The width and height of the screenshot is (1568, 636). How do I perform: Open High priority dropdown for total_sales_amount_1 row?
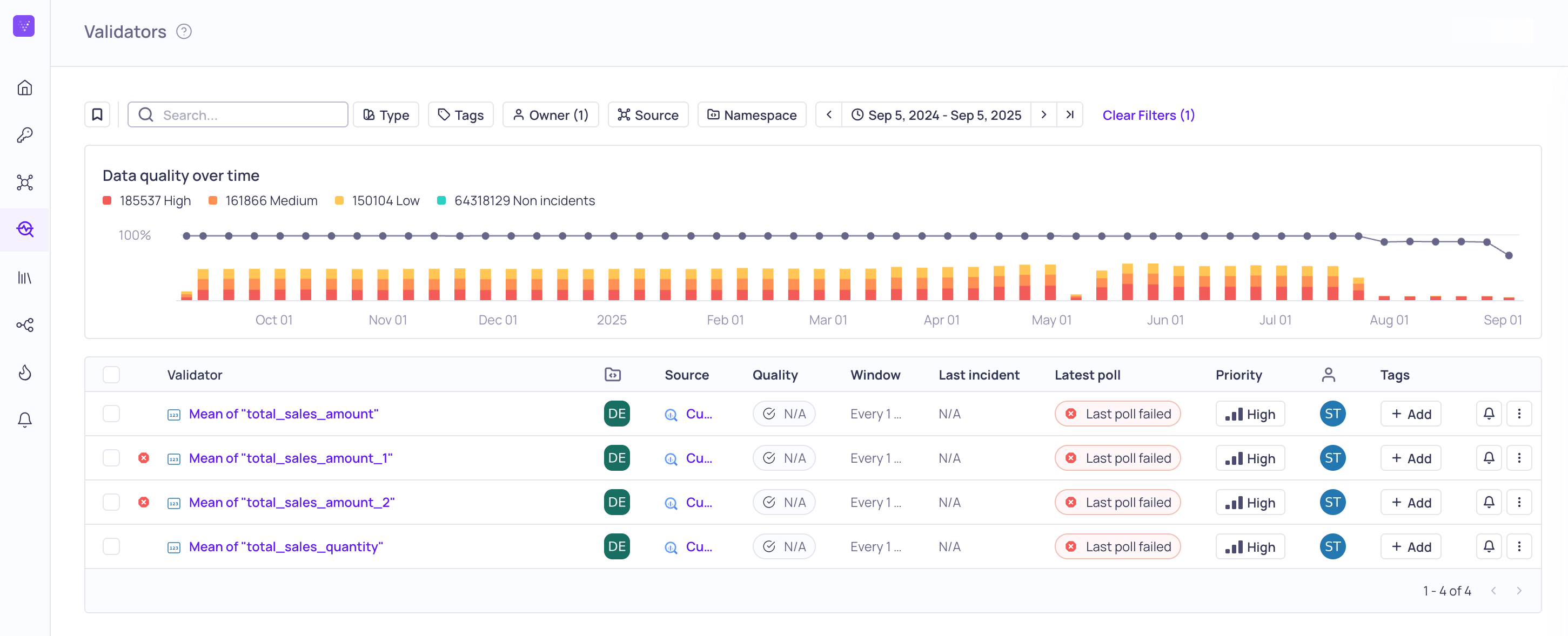pyautogui.click(x=1250, y=458)
